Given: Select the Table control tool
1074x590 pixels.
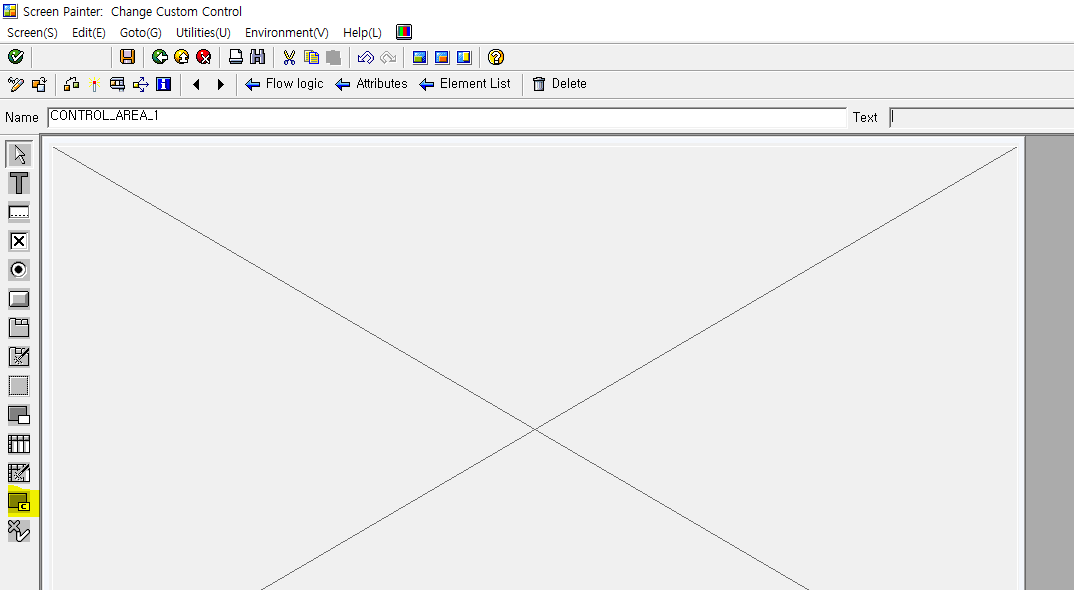Looking at the screenshot, I should click(x=18, y=444).
